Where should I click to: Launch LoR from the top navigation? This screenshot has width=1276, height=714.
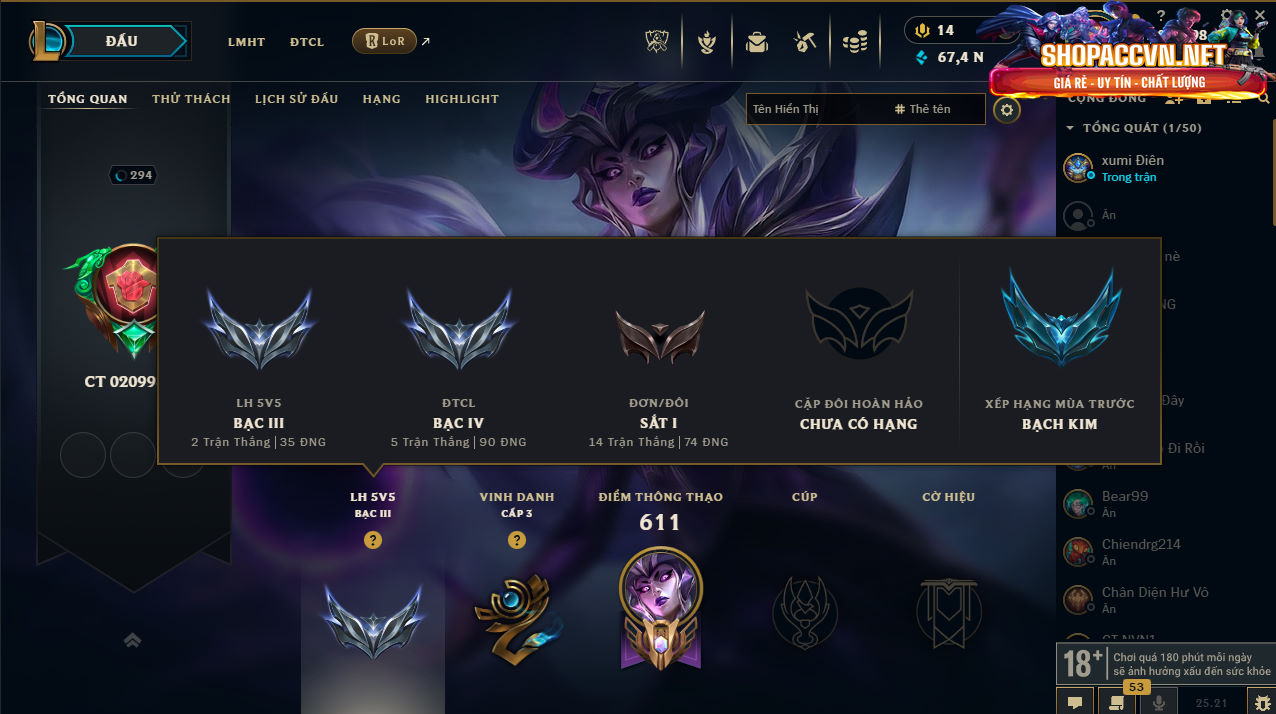[x=385, y=41]
